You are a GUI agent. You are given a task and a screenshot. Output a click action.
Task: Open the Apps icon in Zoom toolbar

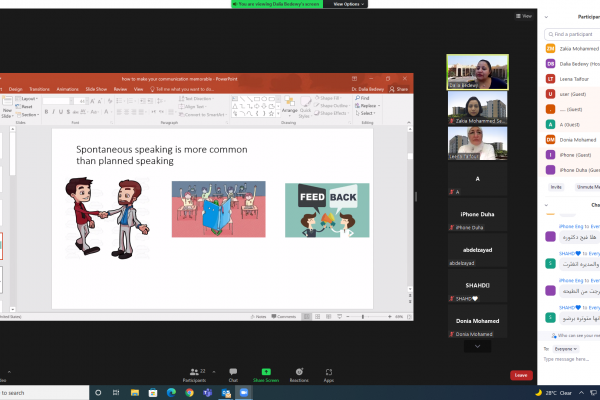328,373
